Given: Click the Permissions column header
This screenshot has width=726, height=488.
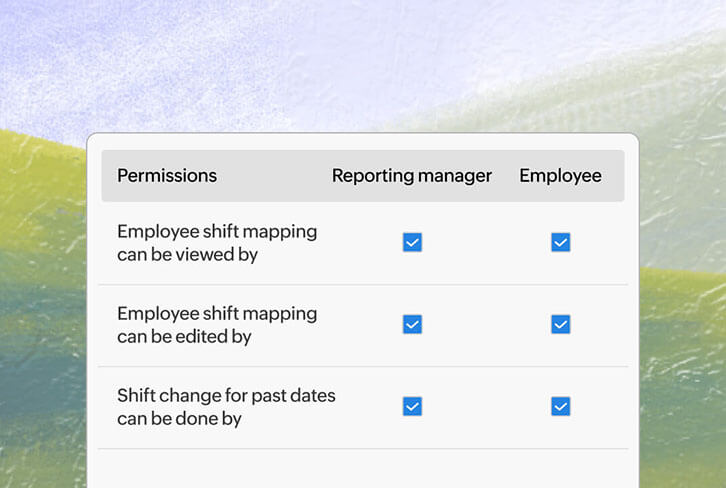Looking at the screenshot, I should pos(167,176).
